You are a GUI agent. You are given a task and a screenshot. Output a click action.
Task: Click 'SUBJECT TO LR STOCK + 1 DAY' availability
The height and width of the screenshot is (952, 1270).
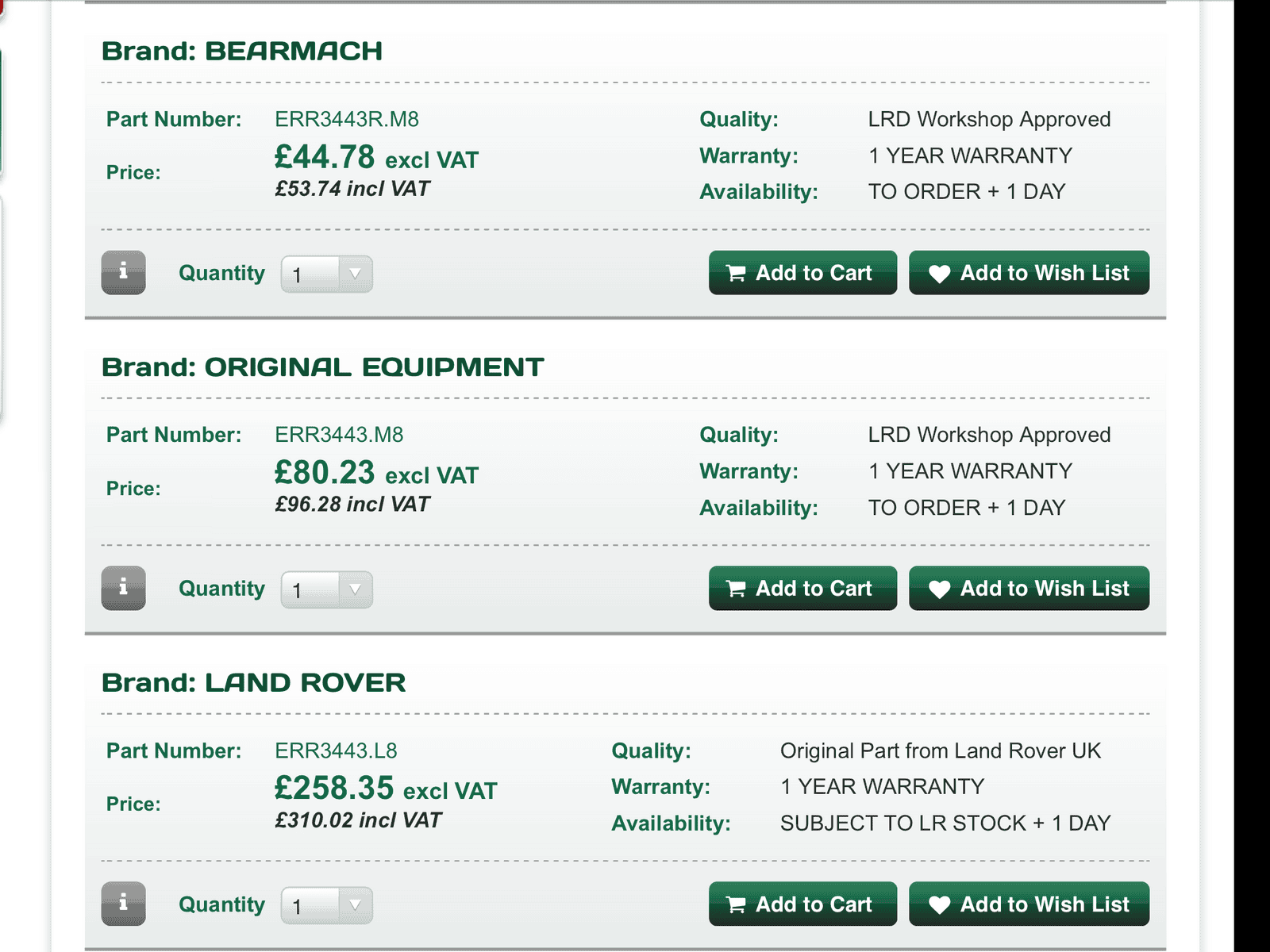pyautogui.click(x=945, y=823)
